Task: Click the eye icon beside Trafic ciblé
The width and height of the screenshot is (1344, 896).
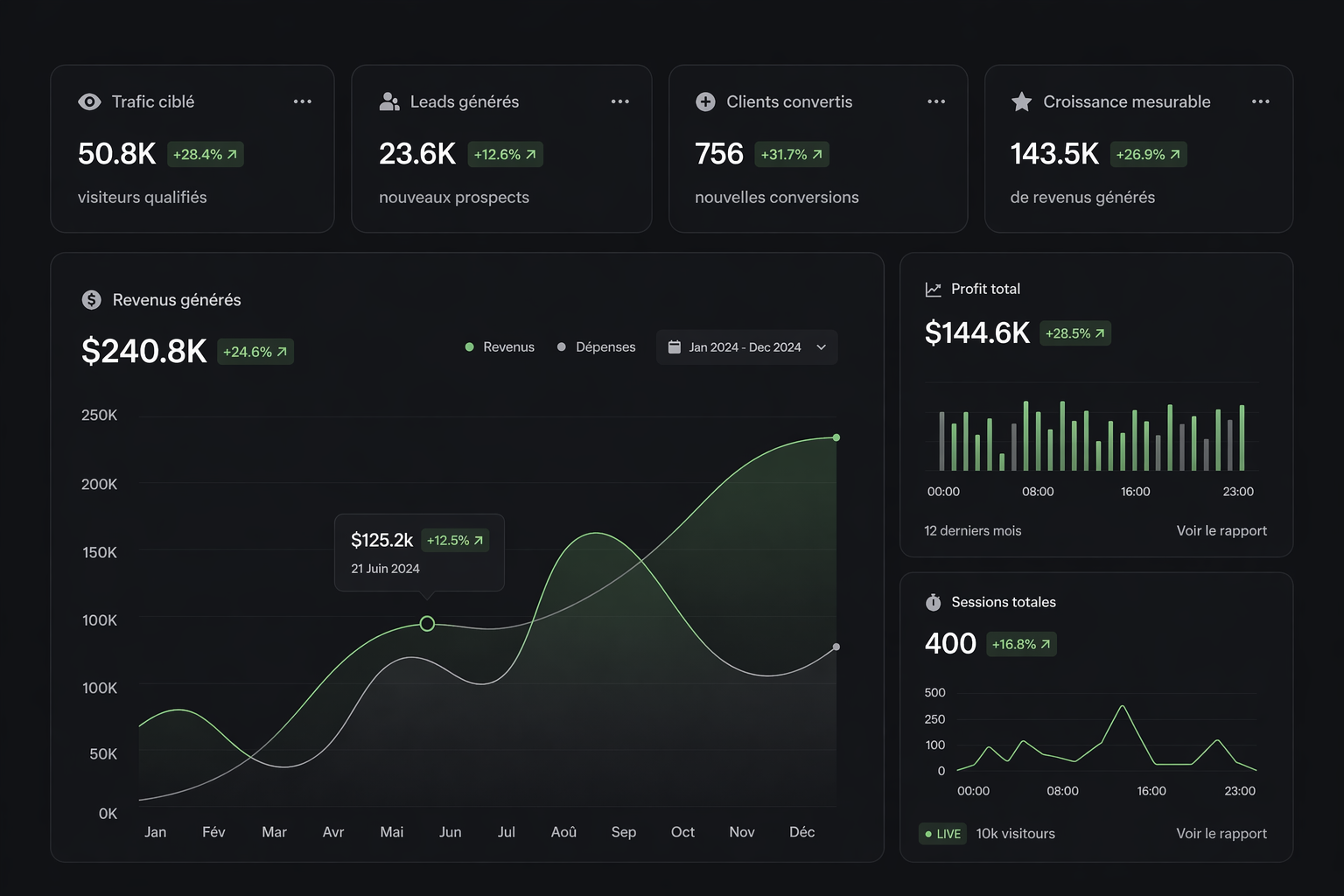Action: [x=89, y=101]
